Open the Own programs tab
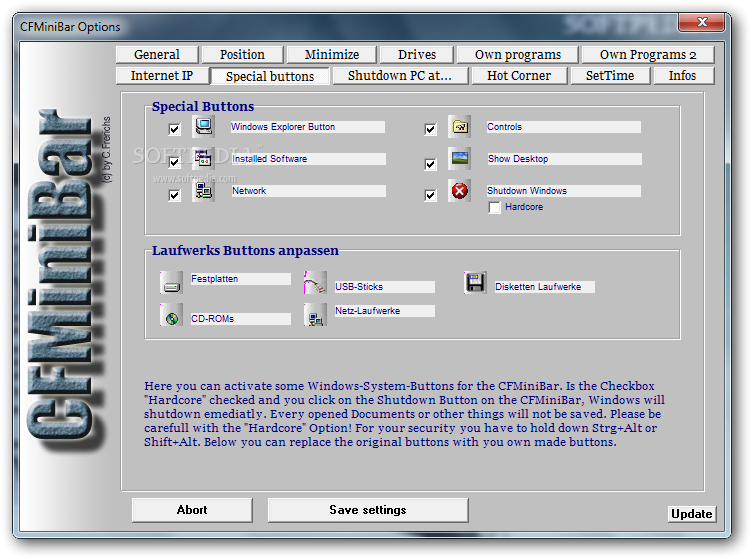Image resolution: width=752 pixels, height=559 pixels. pyautogui.click(x=518, y=55)
